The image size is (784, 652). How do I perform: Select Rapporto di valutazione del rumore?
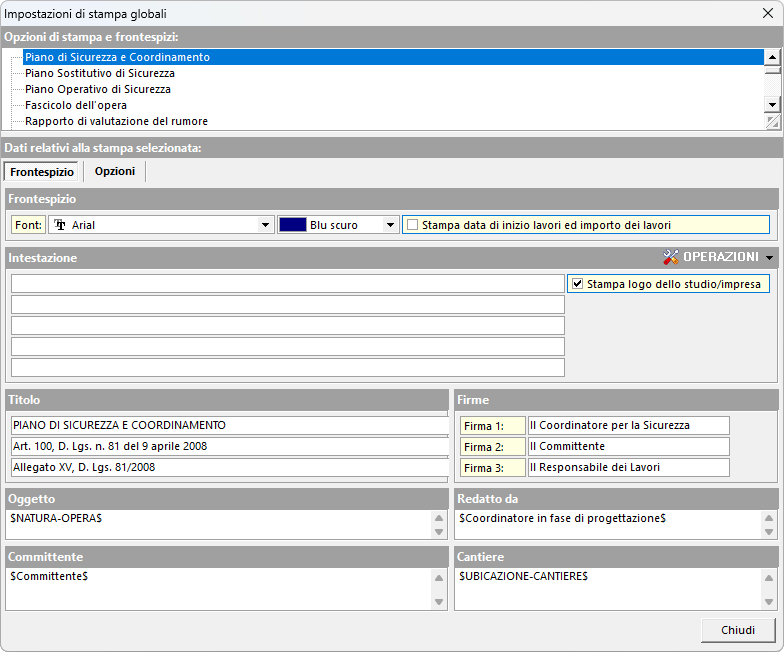[x=116, y=121]
